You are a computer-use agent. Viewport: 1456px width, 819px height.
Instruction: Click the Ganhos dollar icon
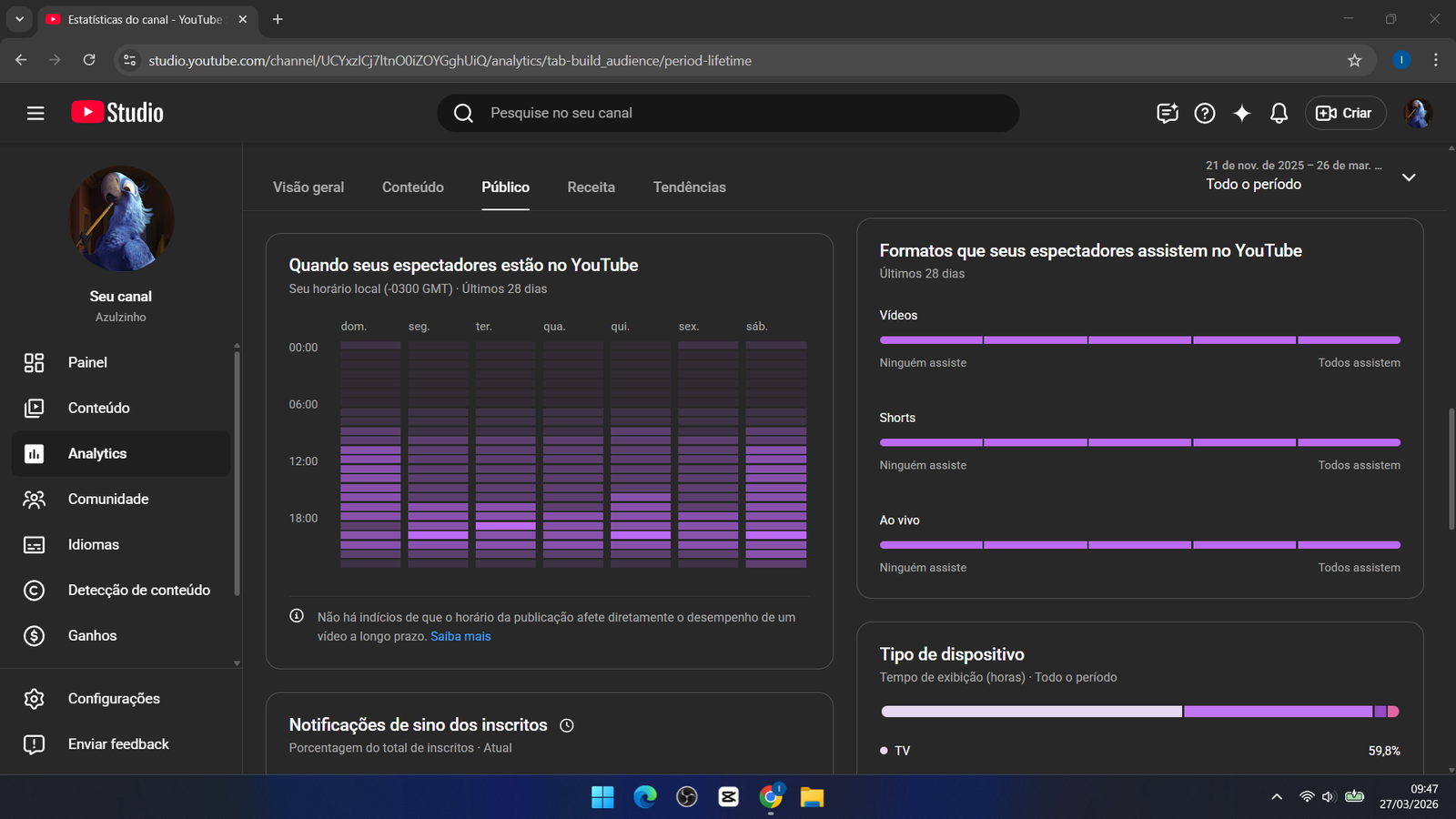tap(34, 635)
